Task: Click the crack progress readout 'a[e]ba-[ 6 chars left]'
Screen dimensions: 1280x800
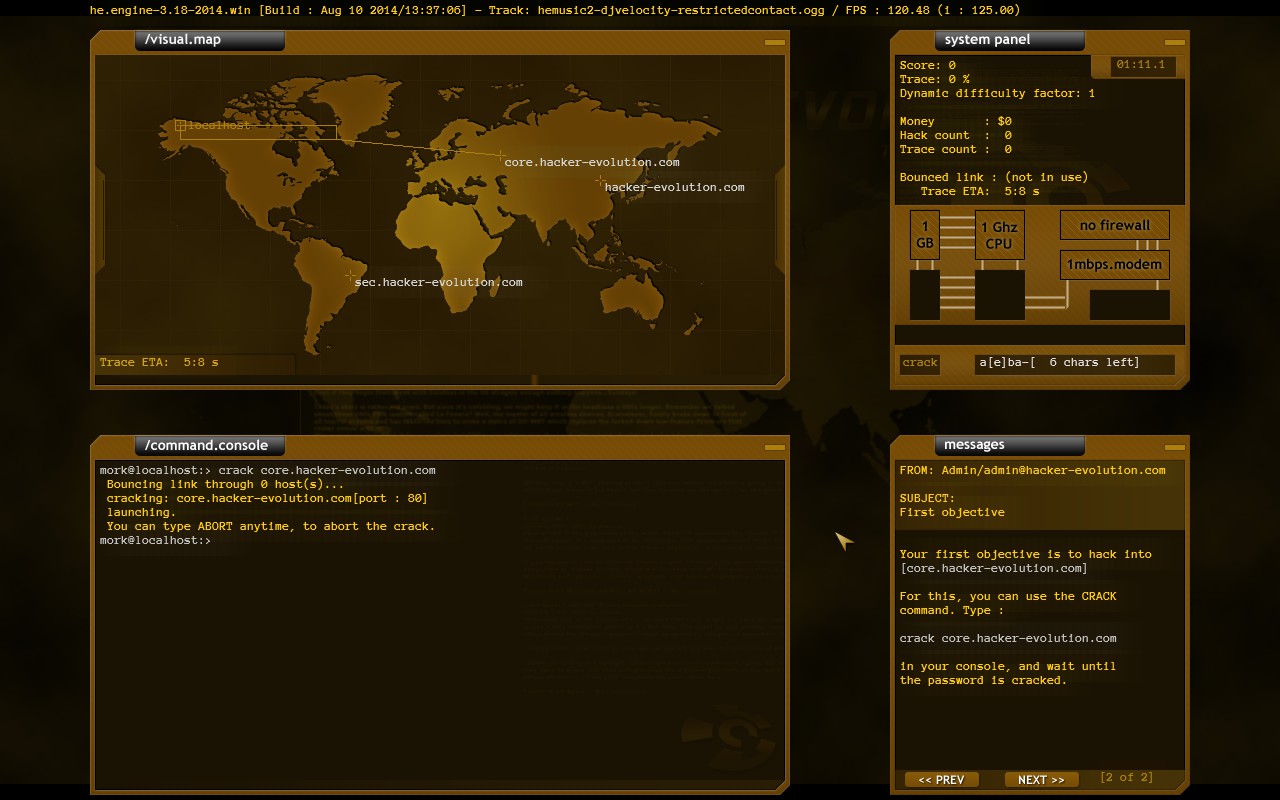Action: pos(1074,363)
